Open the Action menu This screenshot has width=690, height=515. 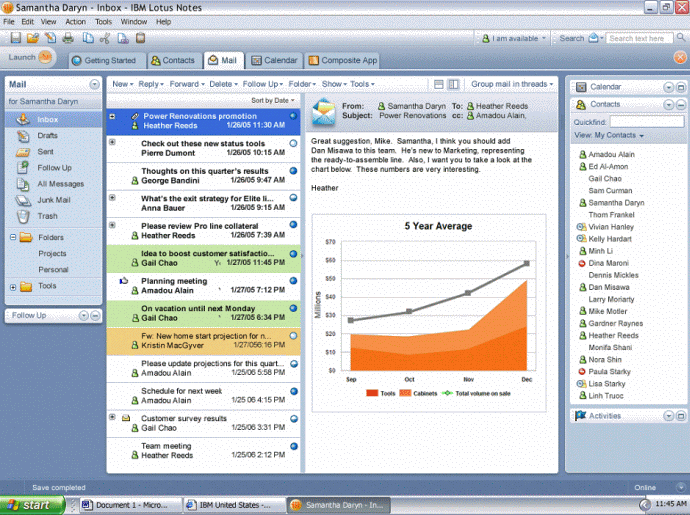coord(75,22)
